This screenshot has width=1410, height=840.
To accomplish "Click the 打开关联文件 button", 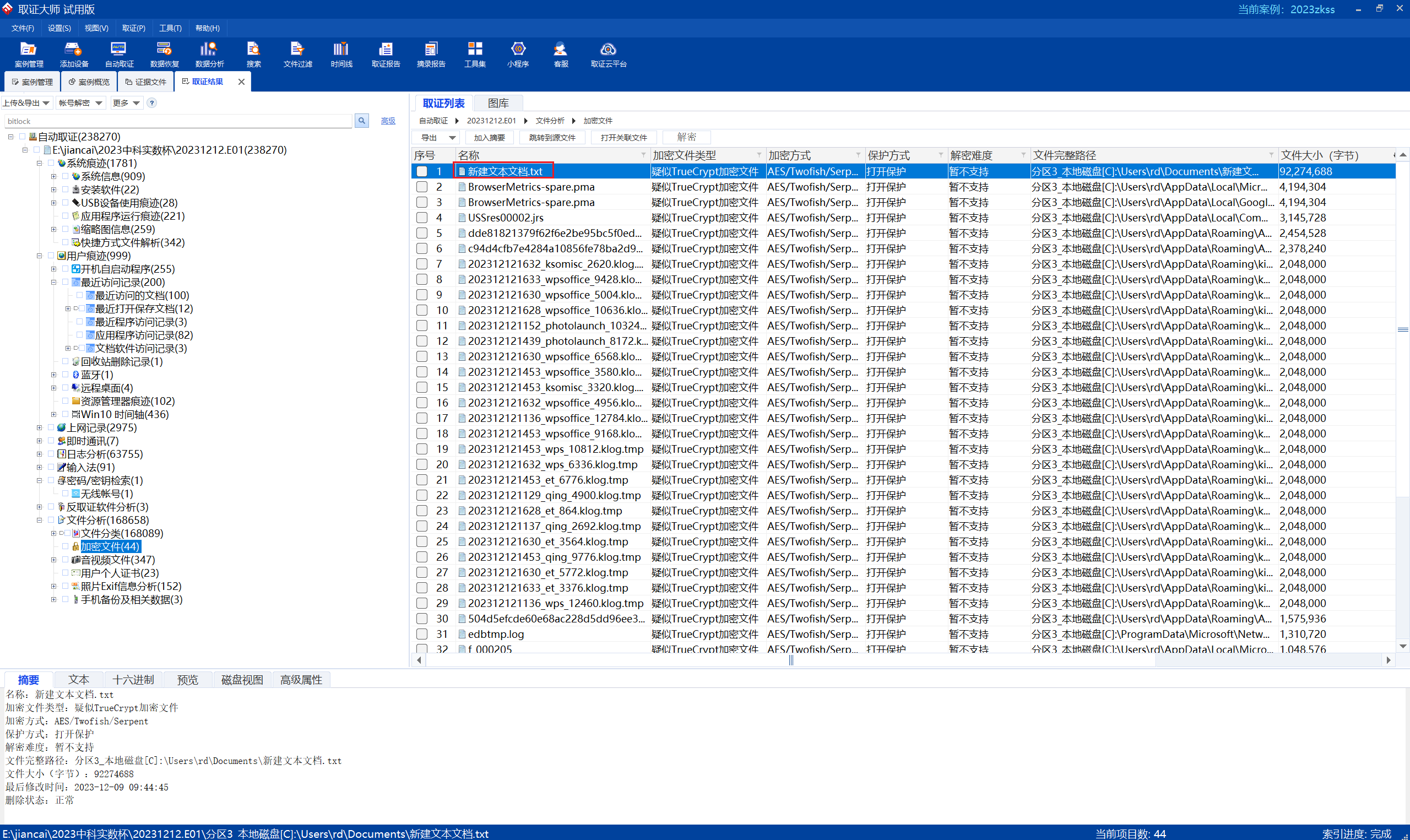I will click(623, 138).
